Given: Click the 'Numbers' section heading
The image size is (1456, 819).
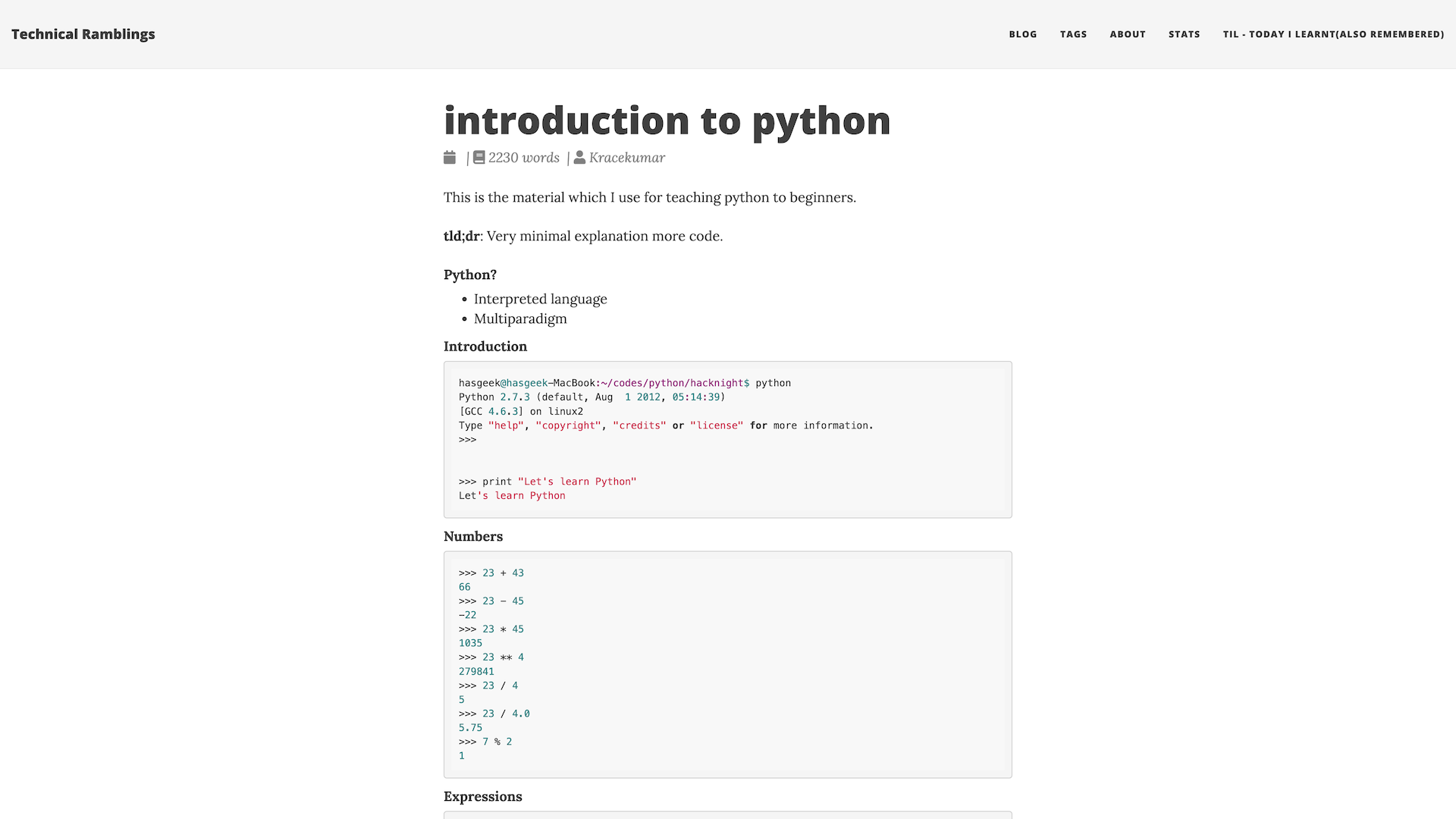Looking at the screenshot, I should point(473,536).
